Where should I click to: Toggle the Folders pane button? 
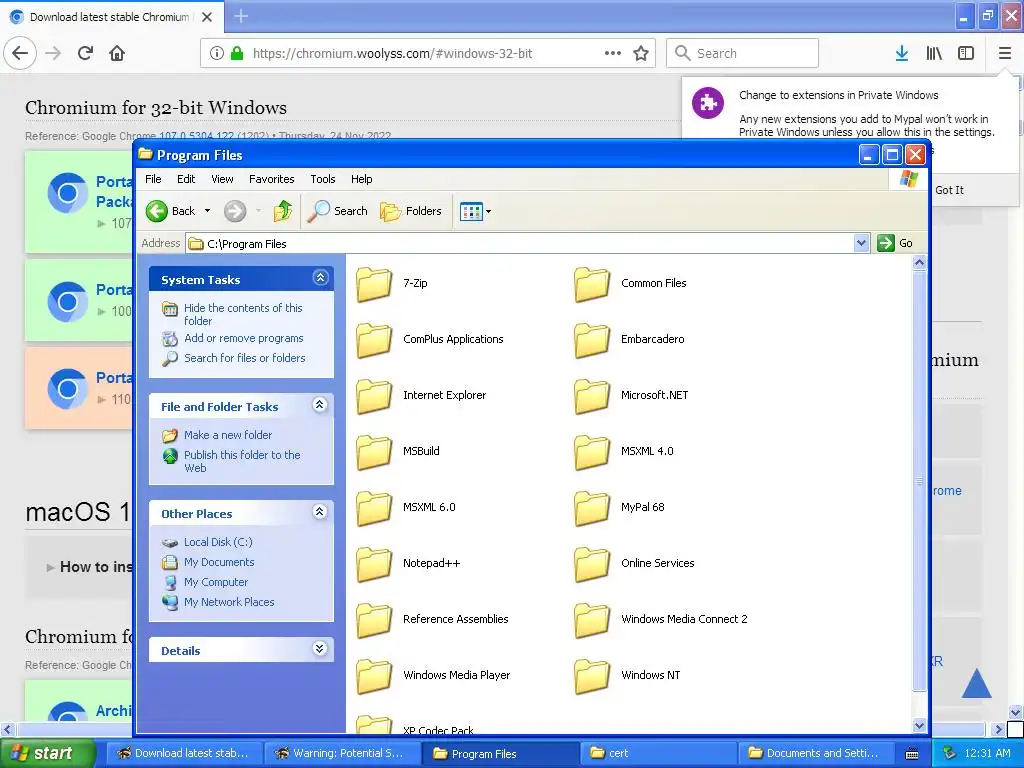tap(411, 211)
